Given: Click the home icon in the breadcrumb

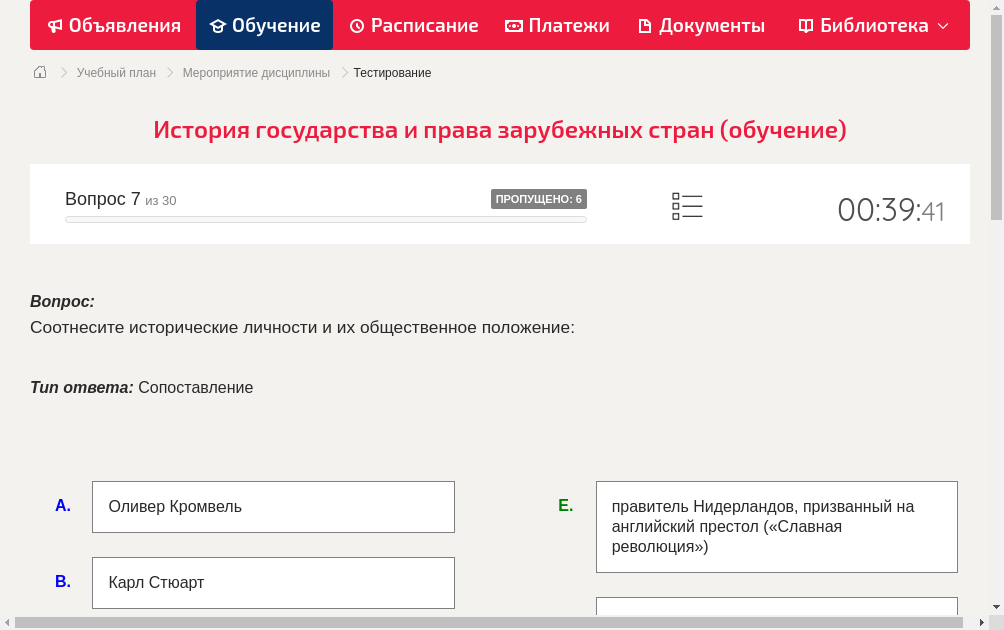Looking at the screenshot, I should 39,72.
